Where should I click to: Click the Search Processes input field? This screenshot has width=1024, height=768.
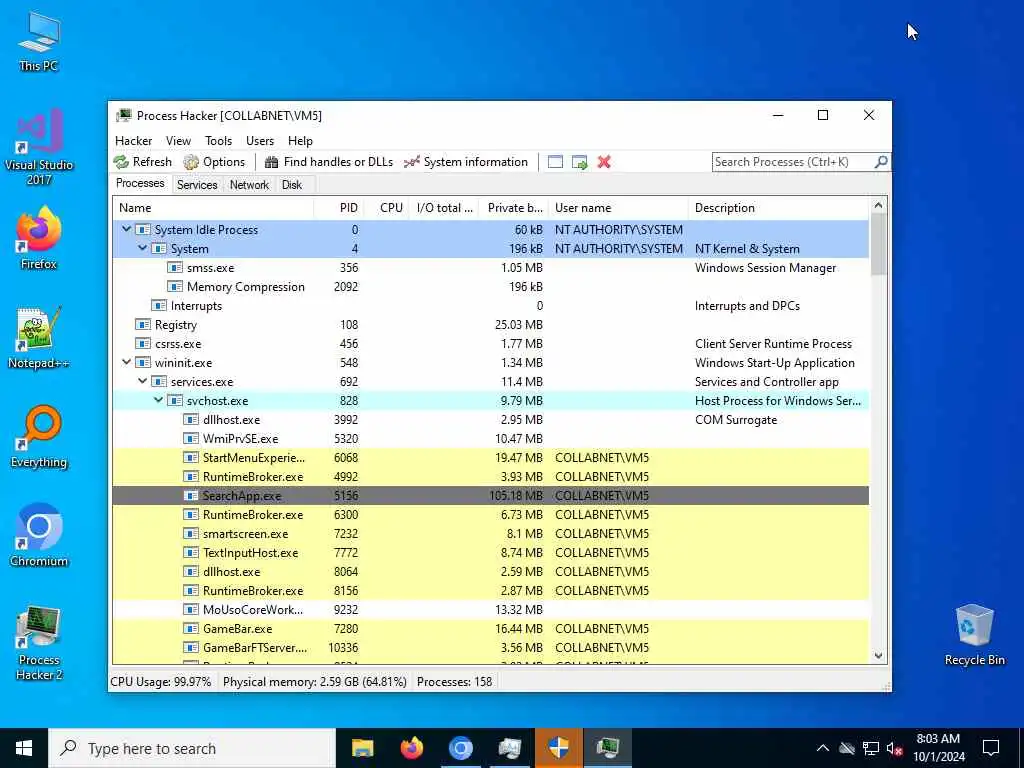click(793, 162)
